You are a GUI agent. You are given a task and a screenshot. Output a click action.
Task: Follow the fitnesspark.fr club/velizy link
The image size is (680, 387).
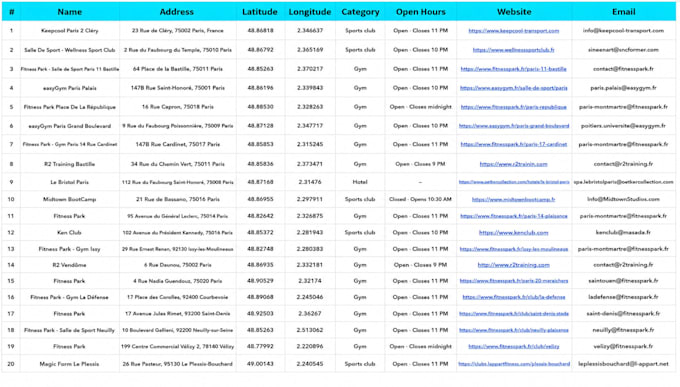coord(513,347)
